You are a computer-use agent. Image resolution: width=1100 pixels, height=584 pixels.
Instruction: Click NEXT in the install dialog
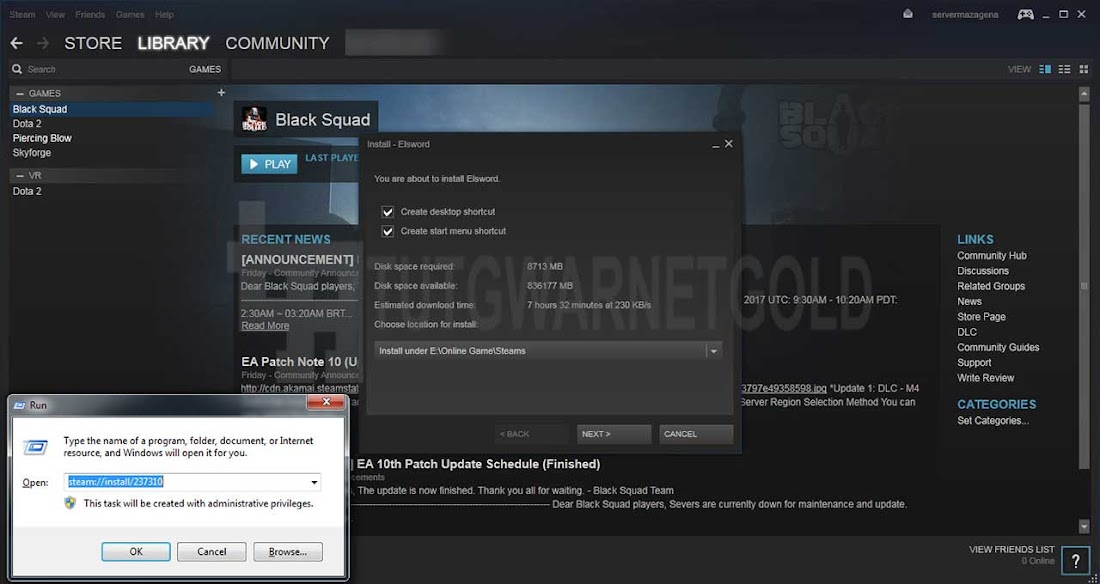(x=614, y=434)
